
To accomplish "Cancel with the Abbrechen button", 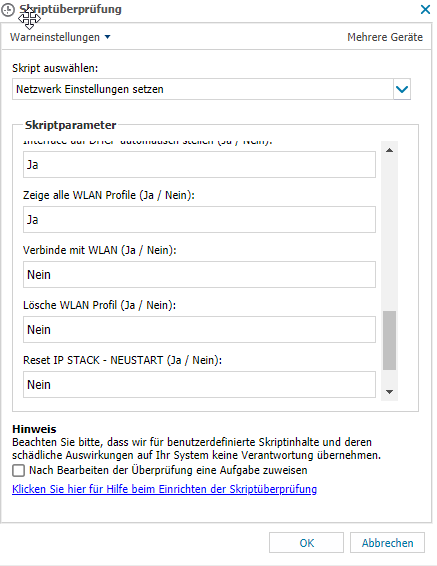I will (x=387, y=543).
